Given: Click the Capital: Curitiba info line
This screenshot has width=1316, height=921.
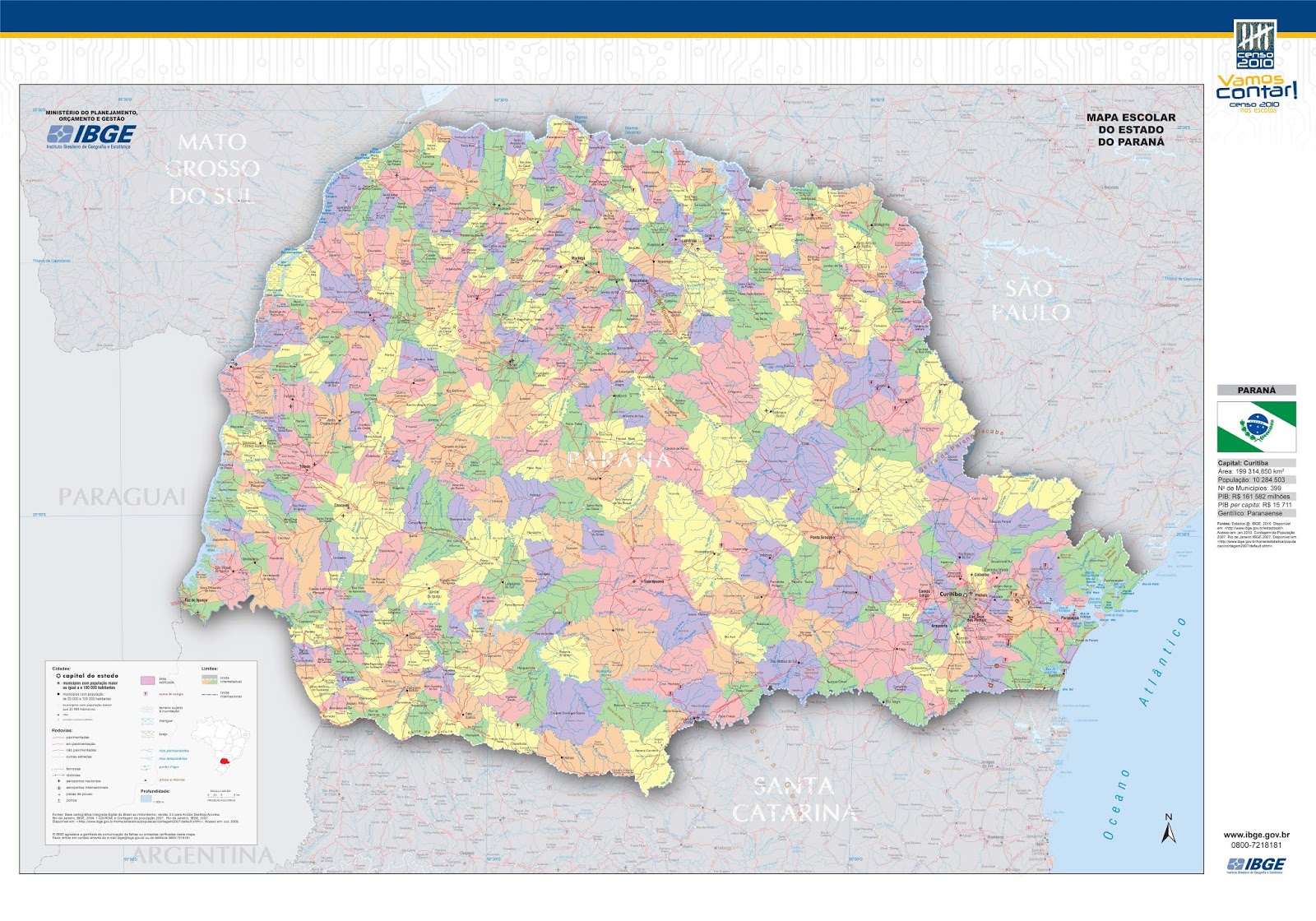Looking at the screenshot, I should pos(1243,464).
